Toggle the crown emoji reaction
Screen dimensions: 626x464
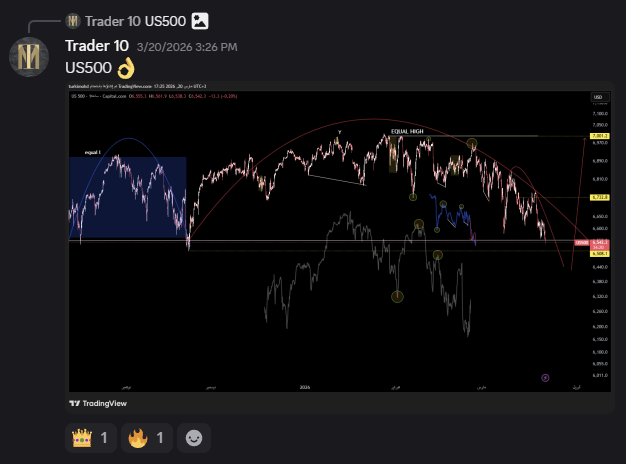91,438
